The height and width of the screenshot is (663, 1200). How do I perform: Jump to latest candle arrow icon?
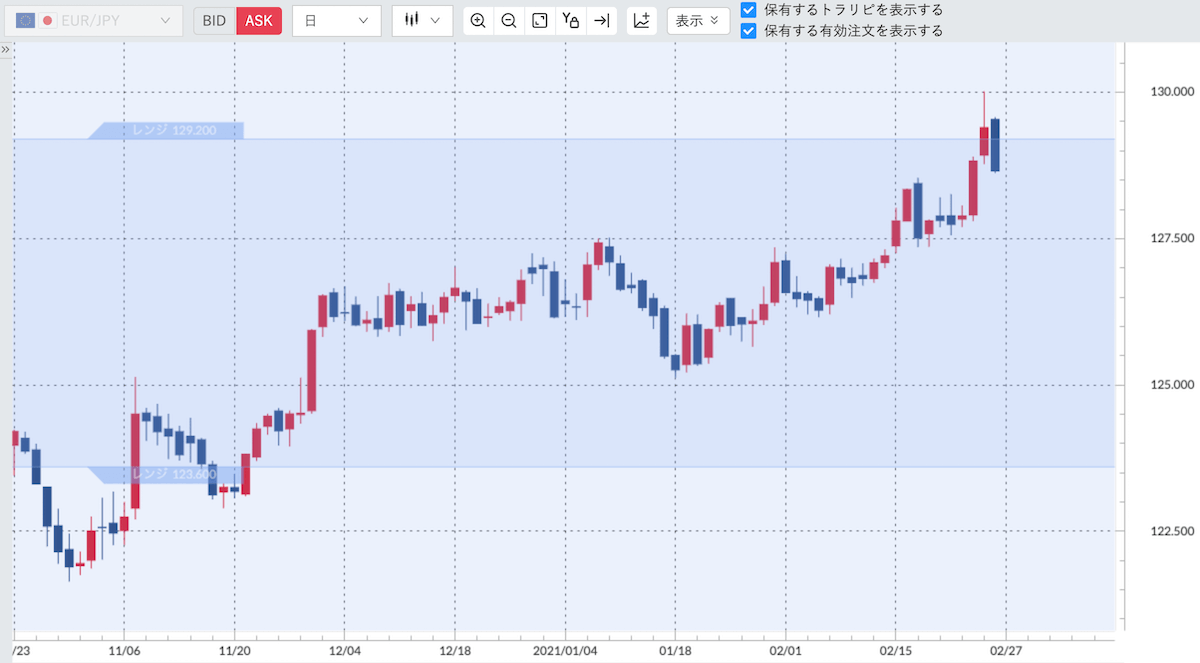[601, 20]
